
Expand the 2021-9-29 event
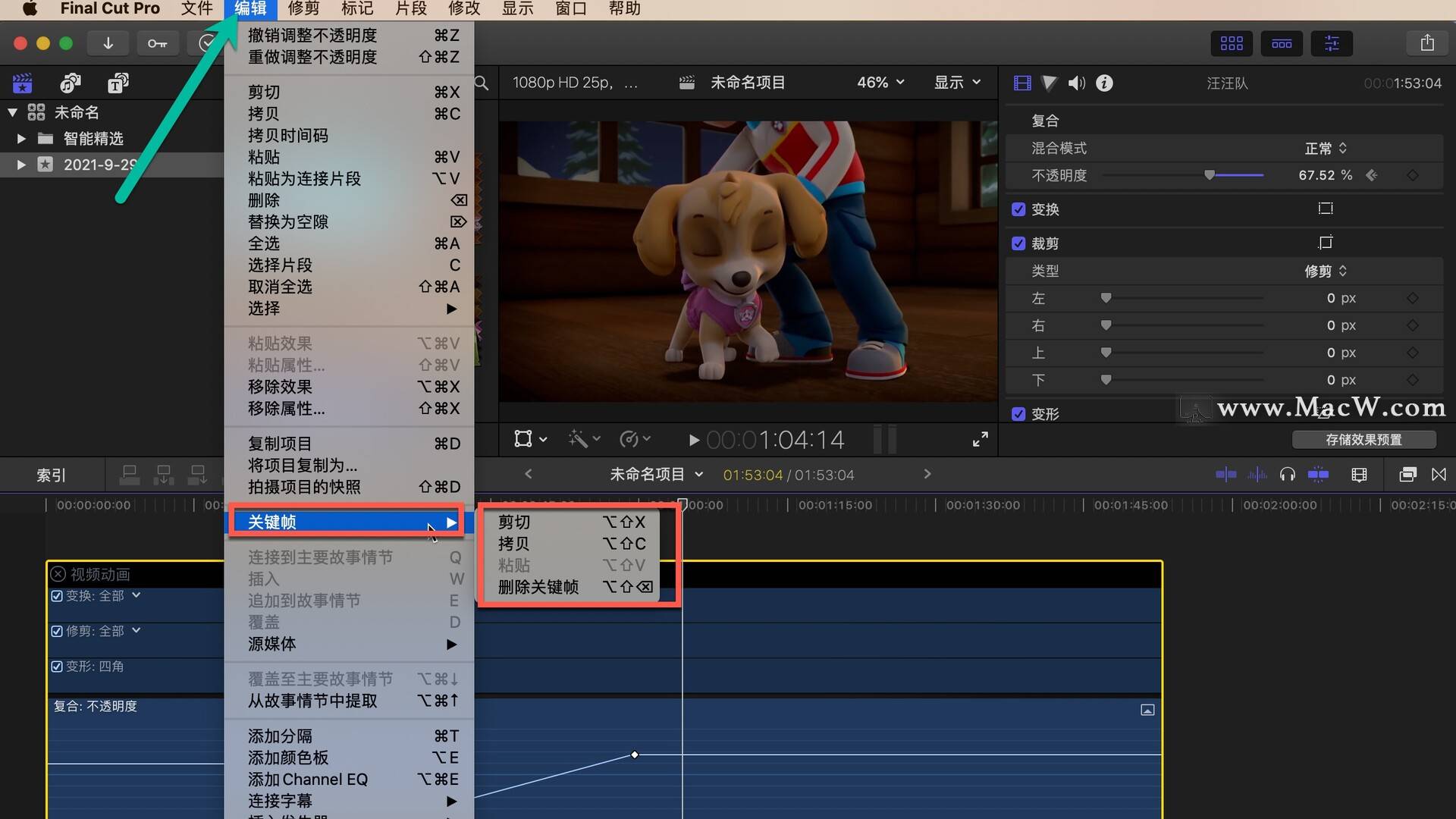click(x=21, y=165)
